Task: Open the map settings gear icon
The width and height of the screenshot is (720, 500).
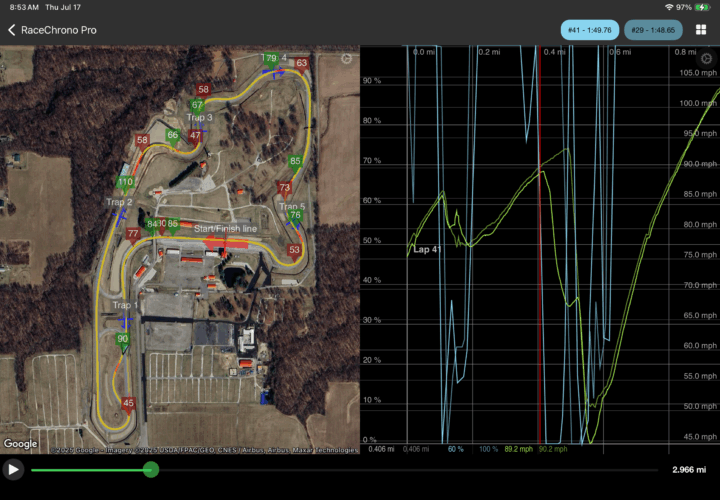Action: pos(346,59)
